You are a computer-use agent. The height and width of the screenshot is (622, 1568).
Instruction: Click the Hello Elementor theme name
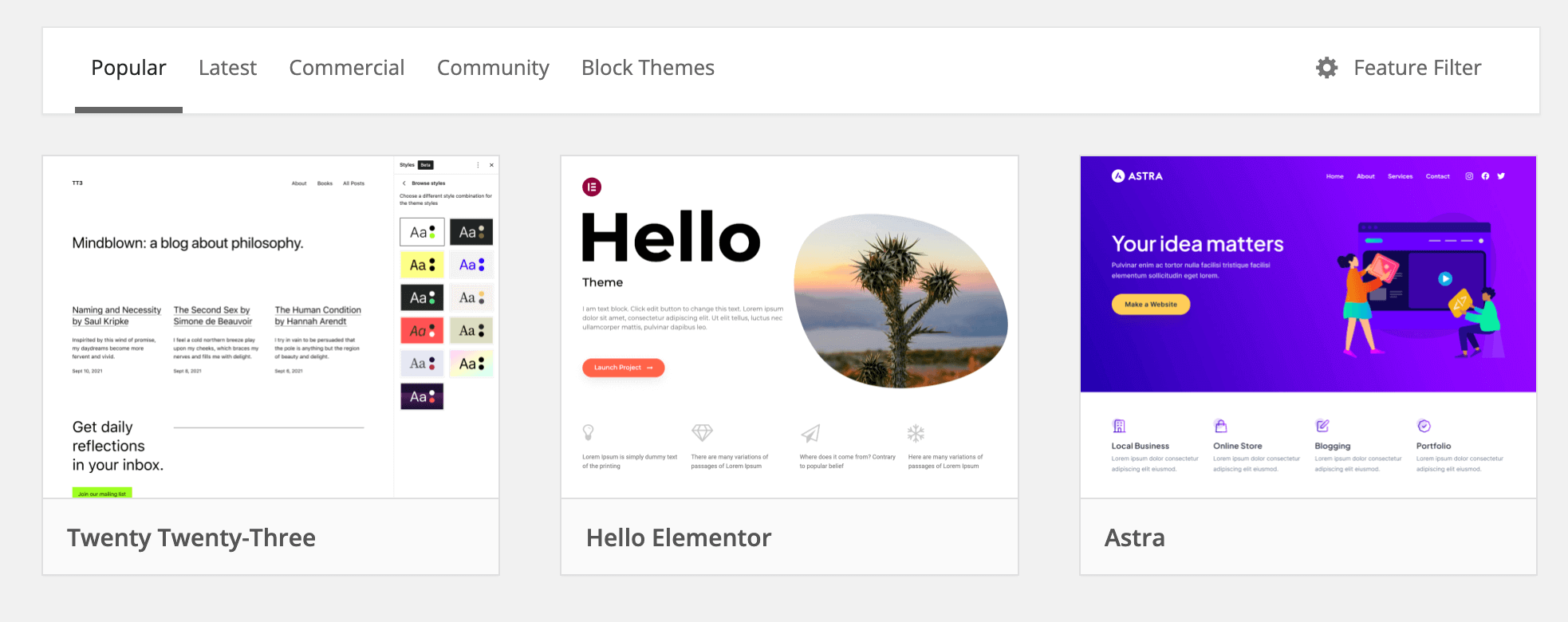679,537
